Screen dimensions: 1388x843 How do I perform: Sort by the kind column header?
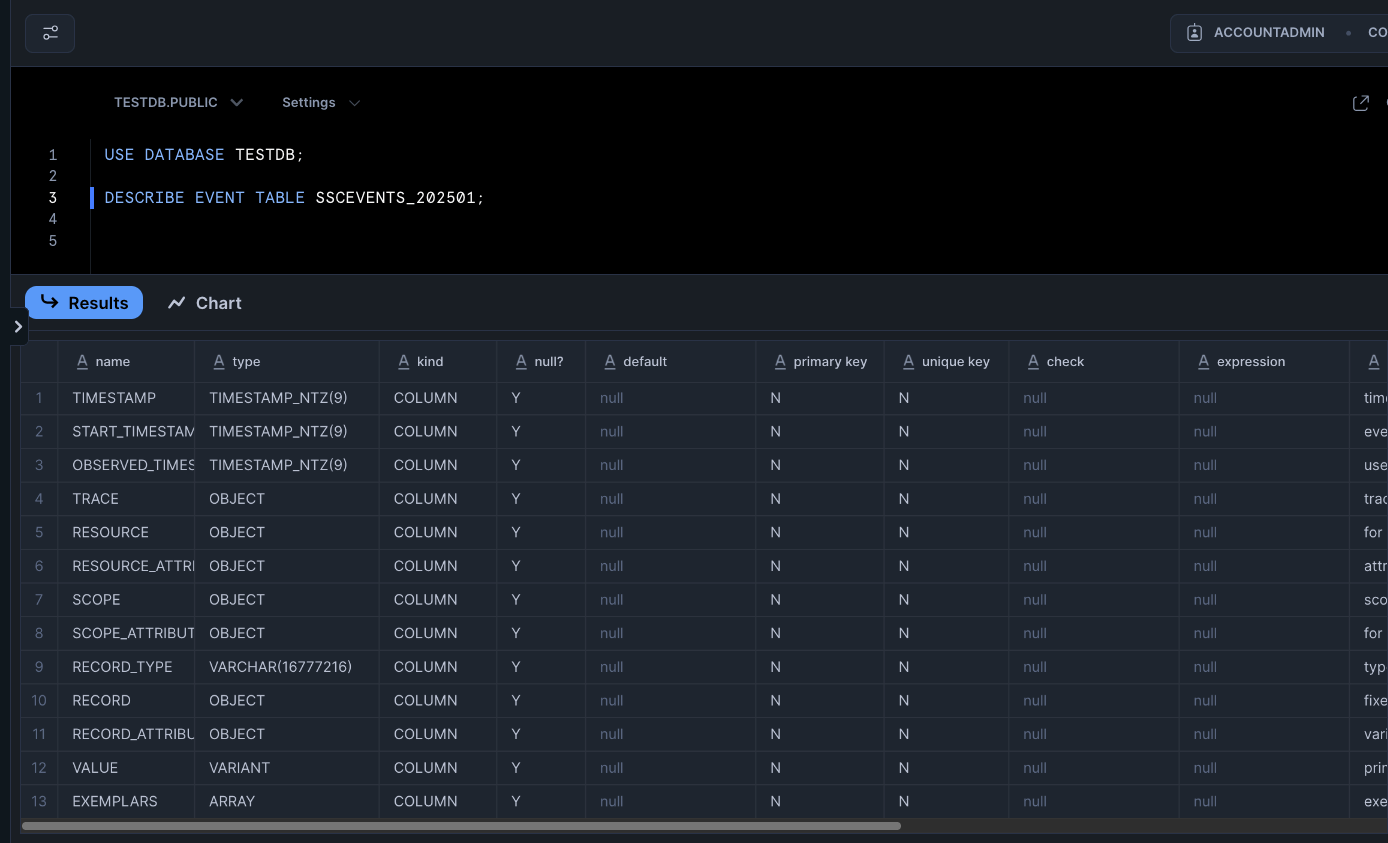tap(430, 362)
